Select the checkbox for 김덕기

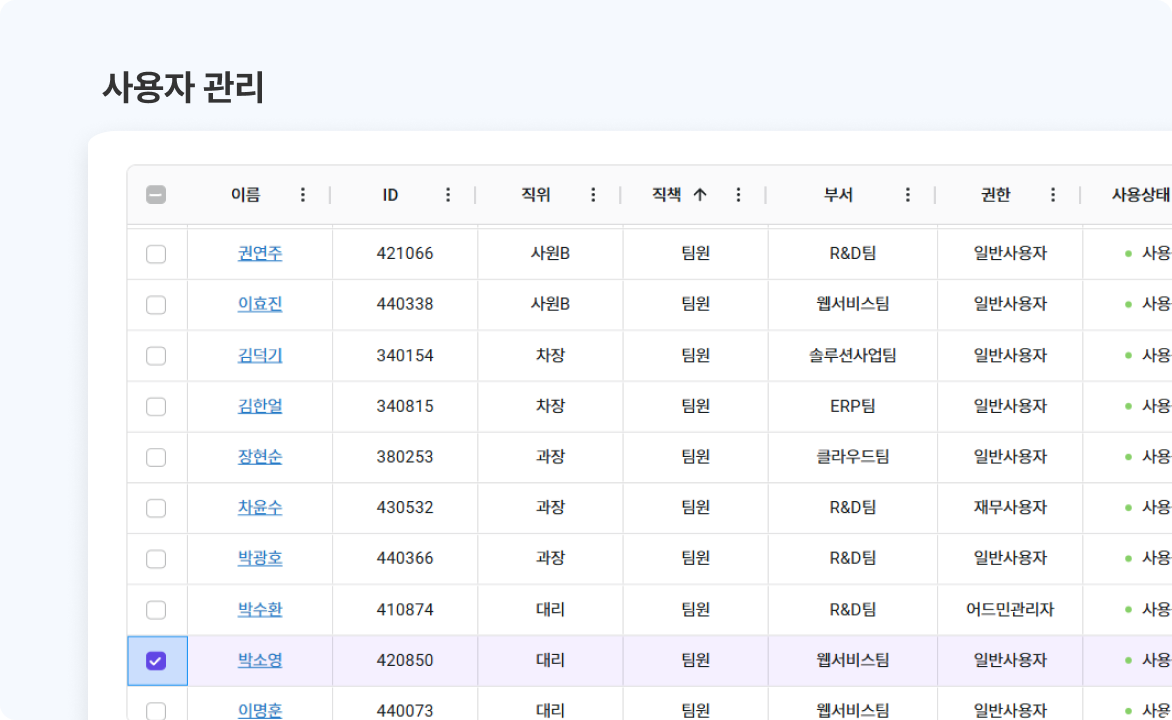tap(156, 355)
